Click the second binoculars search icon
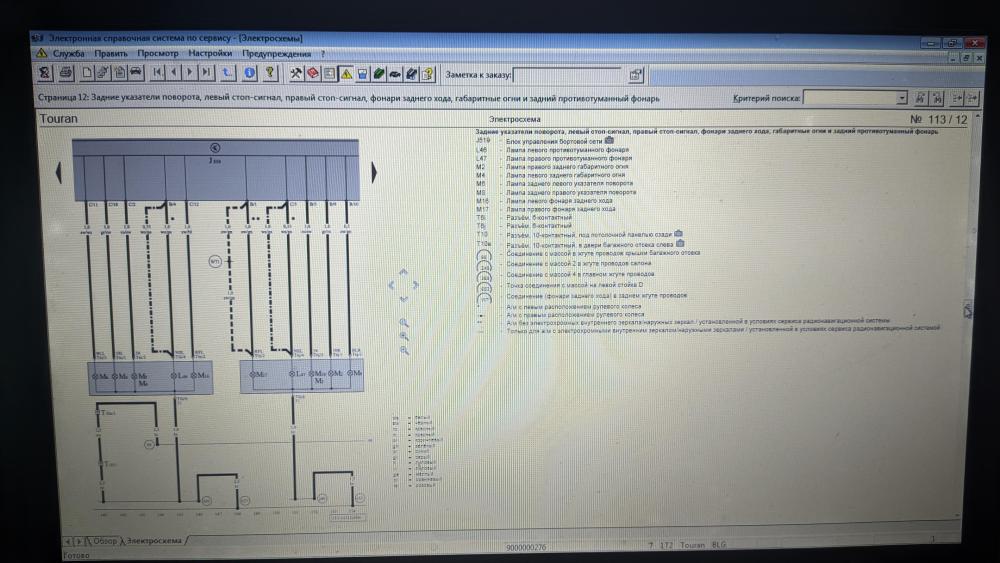The width and height of the screenshot is (1000, 563). click(x=937, y=98)
